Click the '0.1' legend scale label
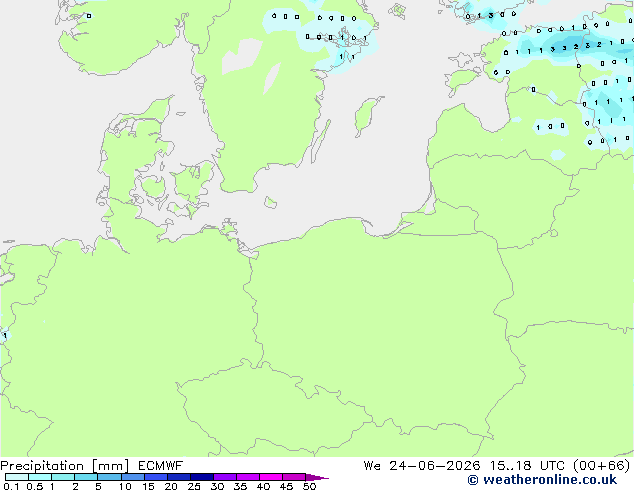 tap(11, 486)
